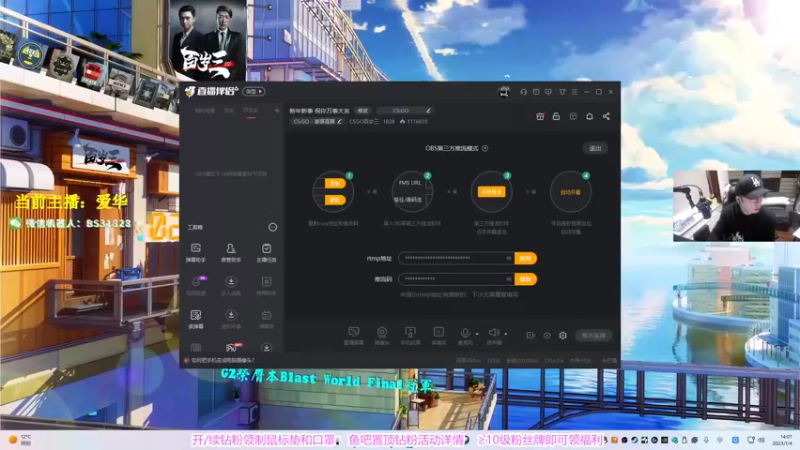Click the volume icon in system tray
800x450 pixels.
(x=761, y=440)
